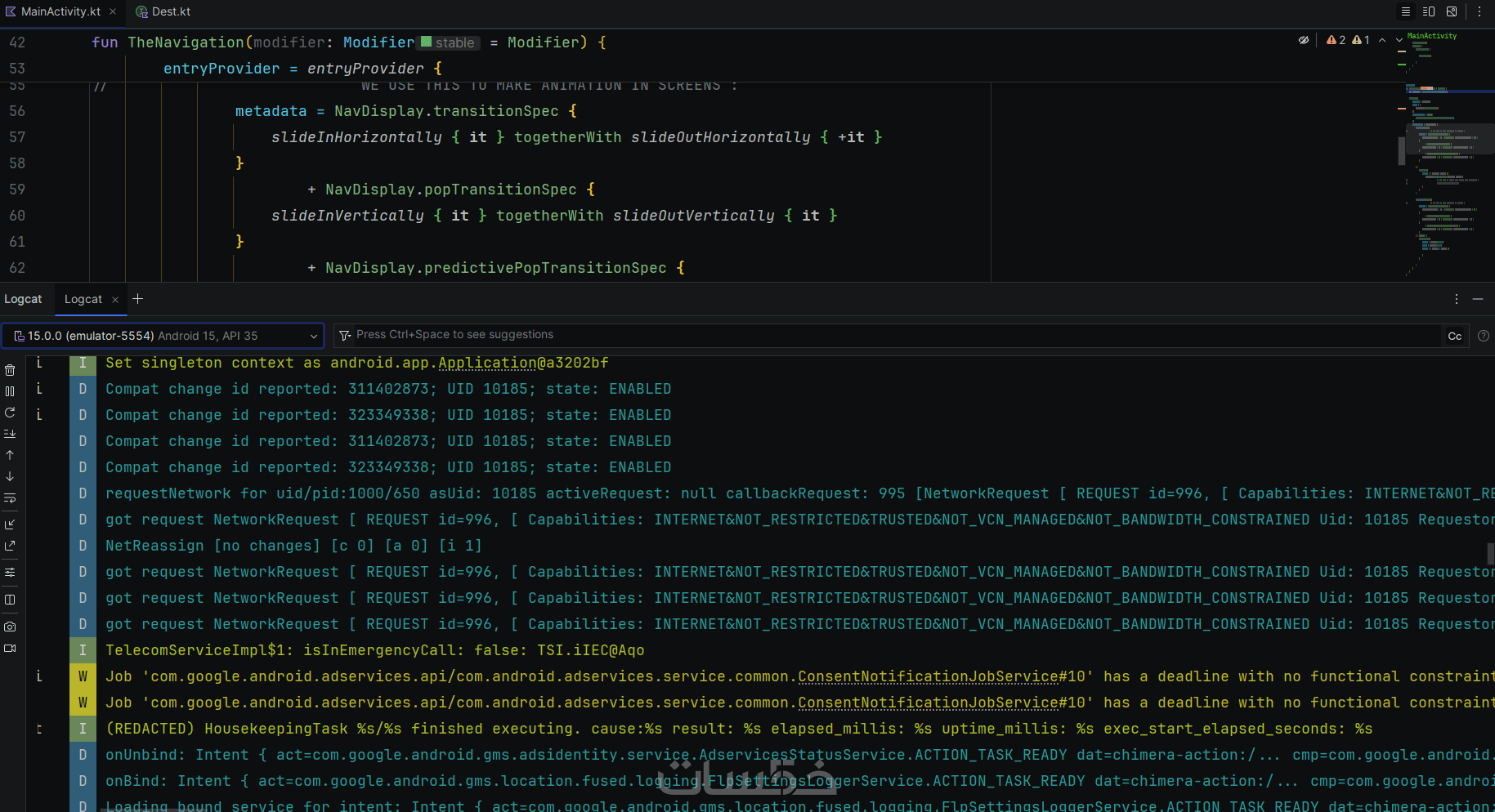The height and width of the screenshot is (812, 1495).
Task: Open Logcat filter history dropdown
Action: tap(345, 336)
